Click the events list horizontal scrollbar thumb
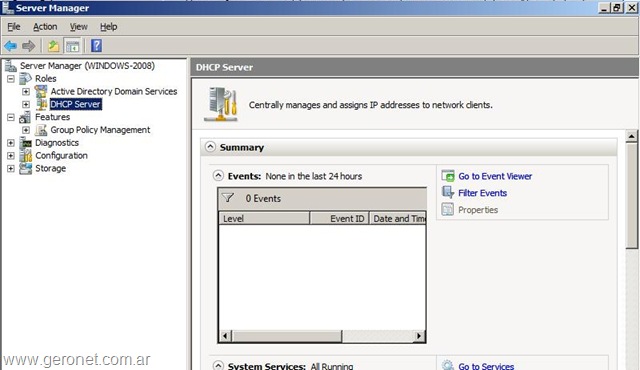 pyautogui.click(x=287, y=336)
